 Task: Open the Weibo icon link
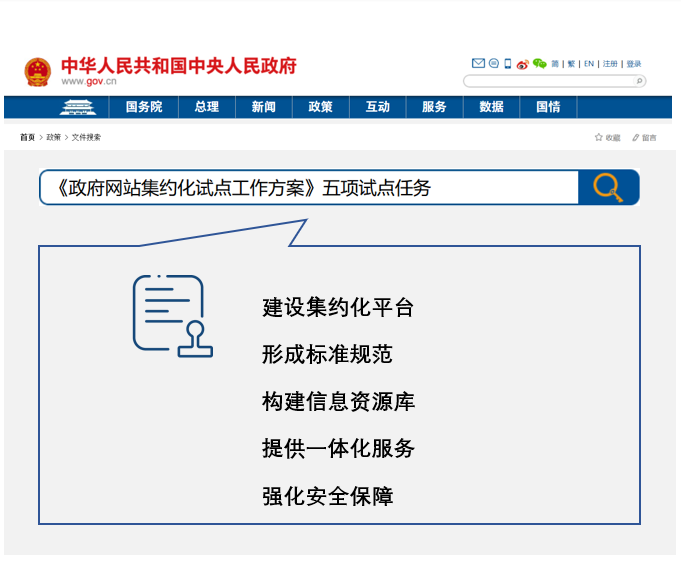(523, 64)
